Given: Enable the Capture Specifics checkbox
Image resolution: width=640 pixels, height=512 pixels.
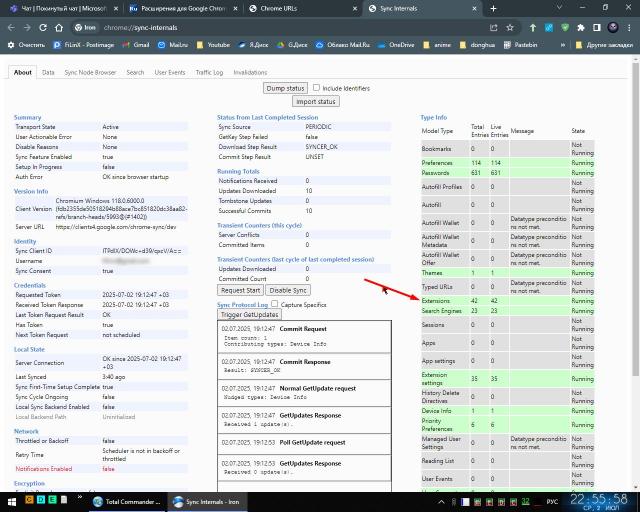Looking at the screenshot, I should 274,304.
